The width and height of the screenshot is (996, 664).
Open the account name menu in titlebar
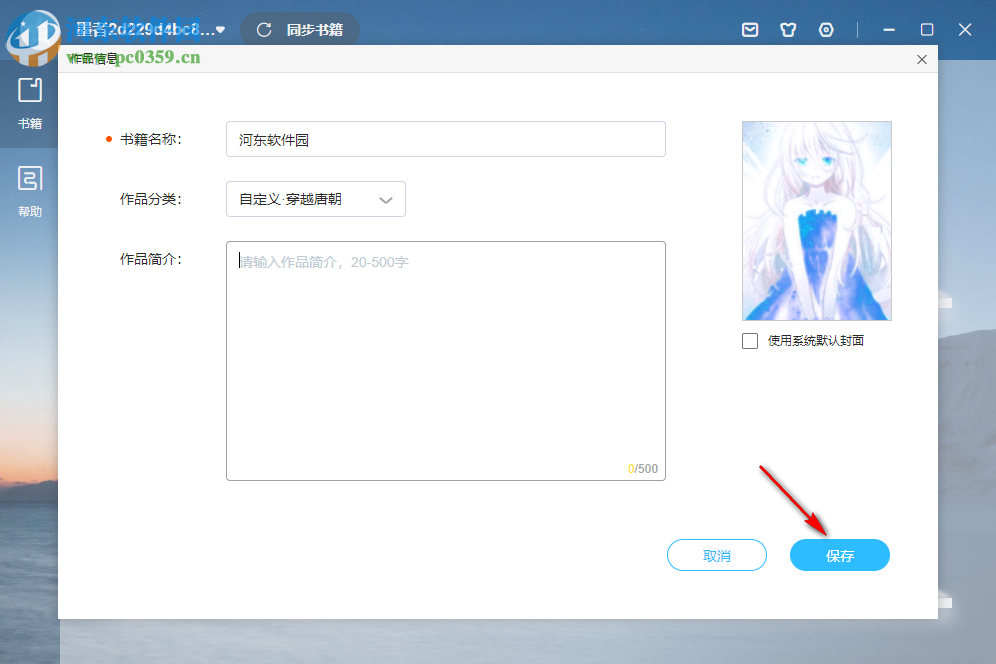150,29
